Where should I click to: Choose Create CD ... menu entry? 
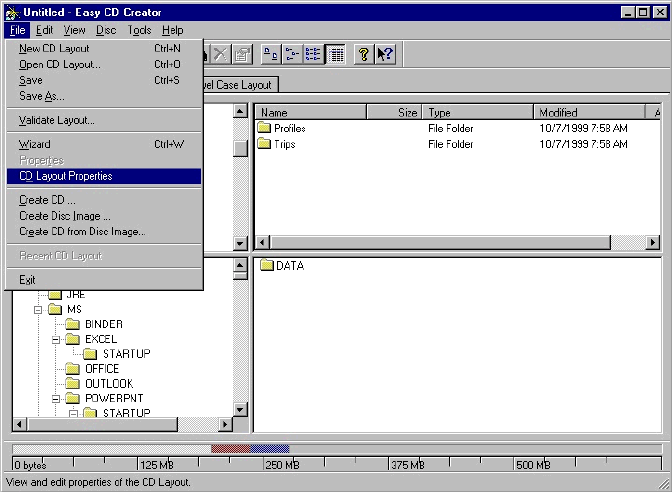pyautogui.click(x=104, y=200)
